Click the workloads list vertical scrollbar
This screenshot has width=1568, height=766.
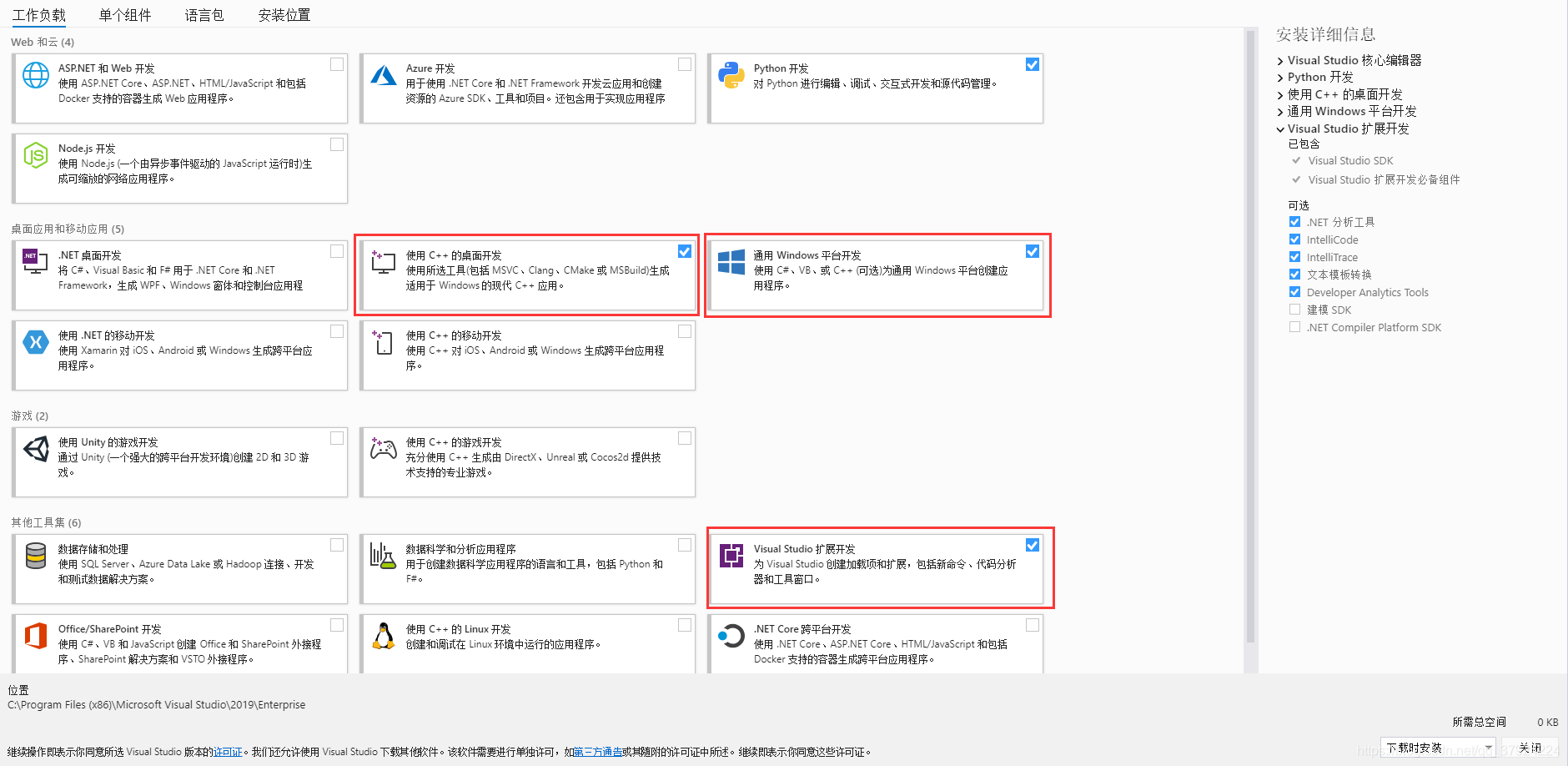coord(1250,336)
